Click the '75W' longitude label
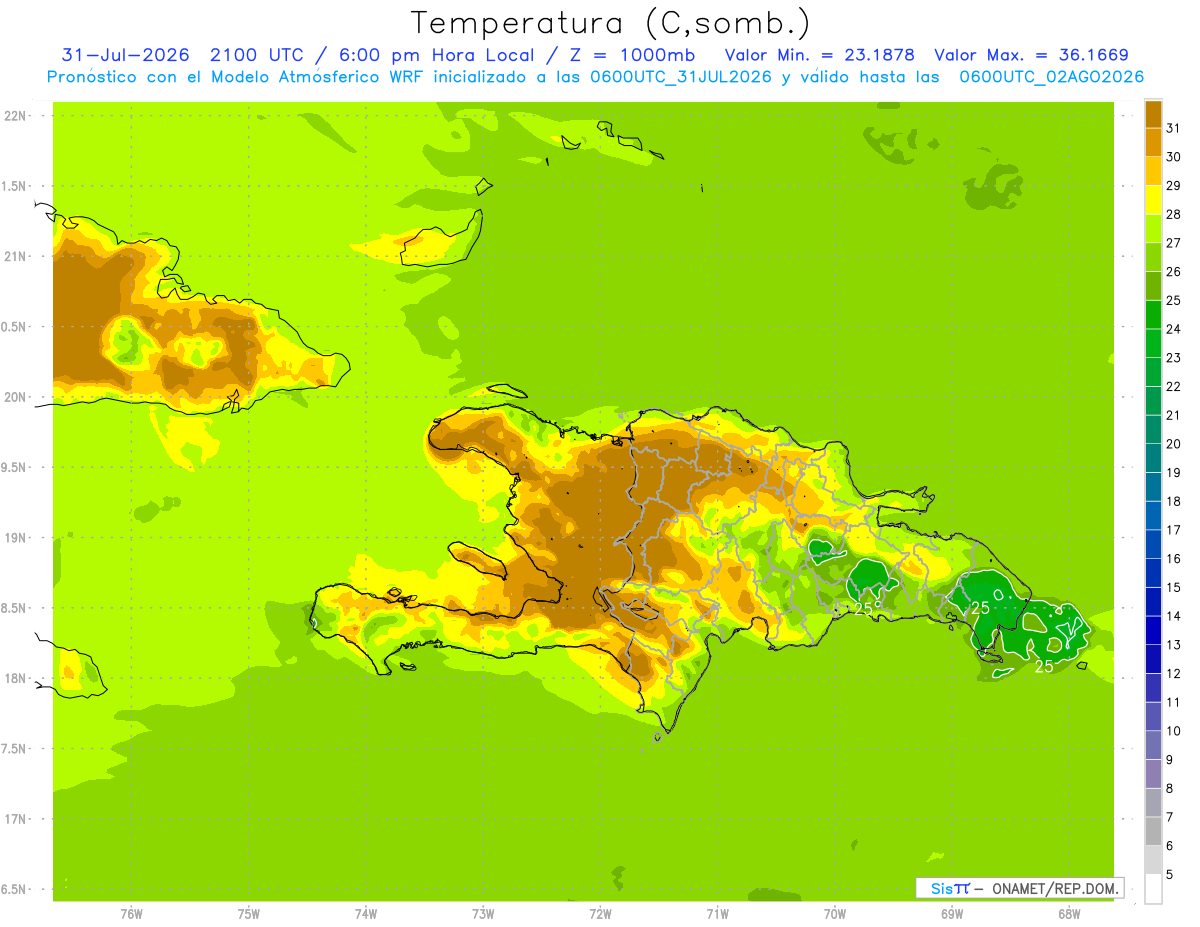The image size is (1200, 927). (249, 914)
